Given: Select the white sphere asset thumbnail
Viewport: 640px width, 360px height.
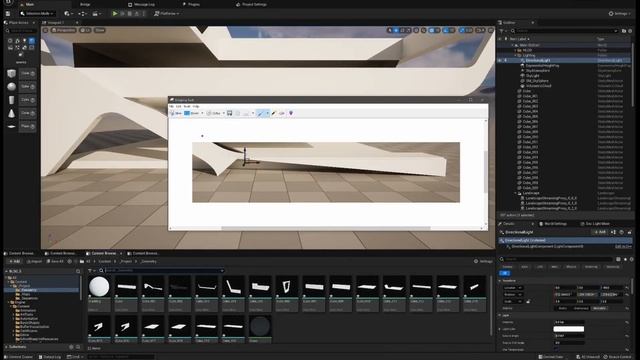Looking at the screenshot, I should [x=99, y=287].
